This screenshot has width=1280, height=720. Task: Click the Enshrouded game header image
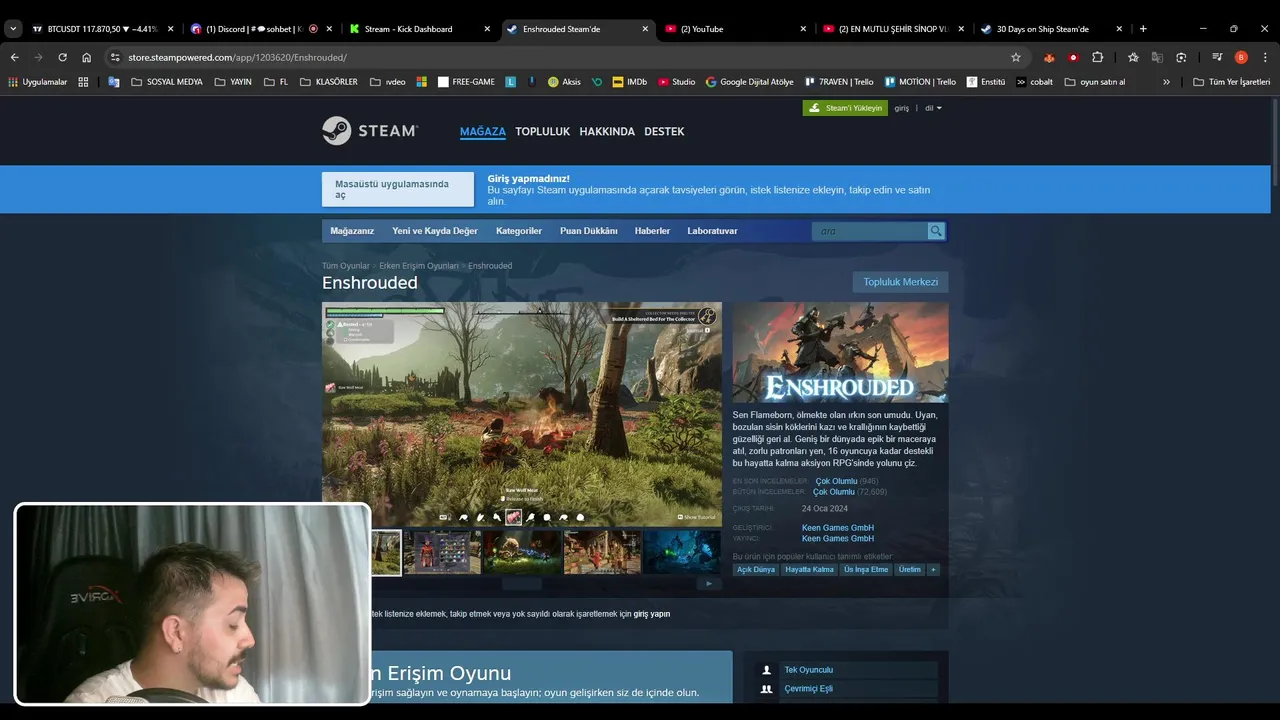pos(840,352)
